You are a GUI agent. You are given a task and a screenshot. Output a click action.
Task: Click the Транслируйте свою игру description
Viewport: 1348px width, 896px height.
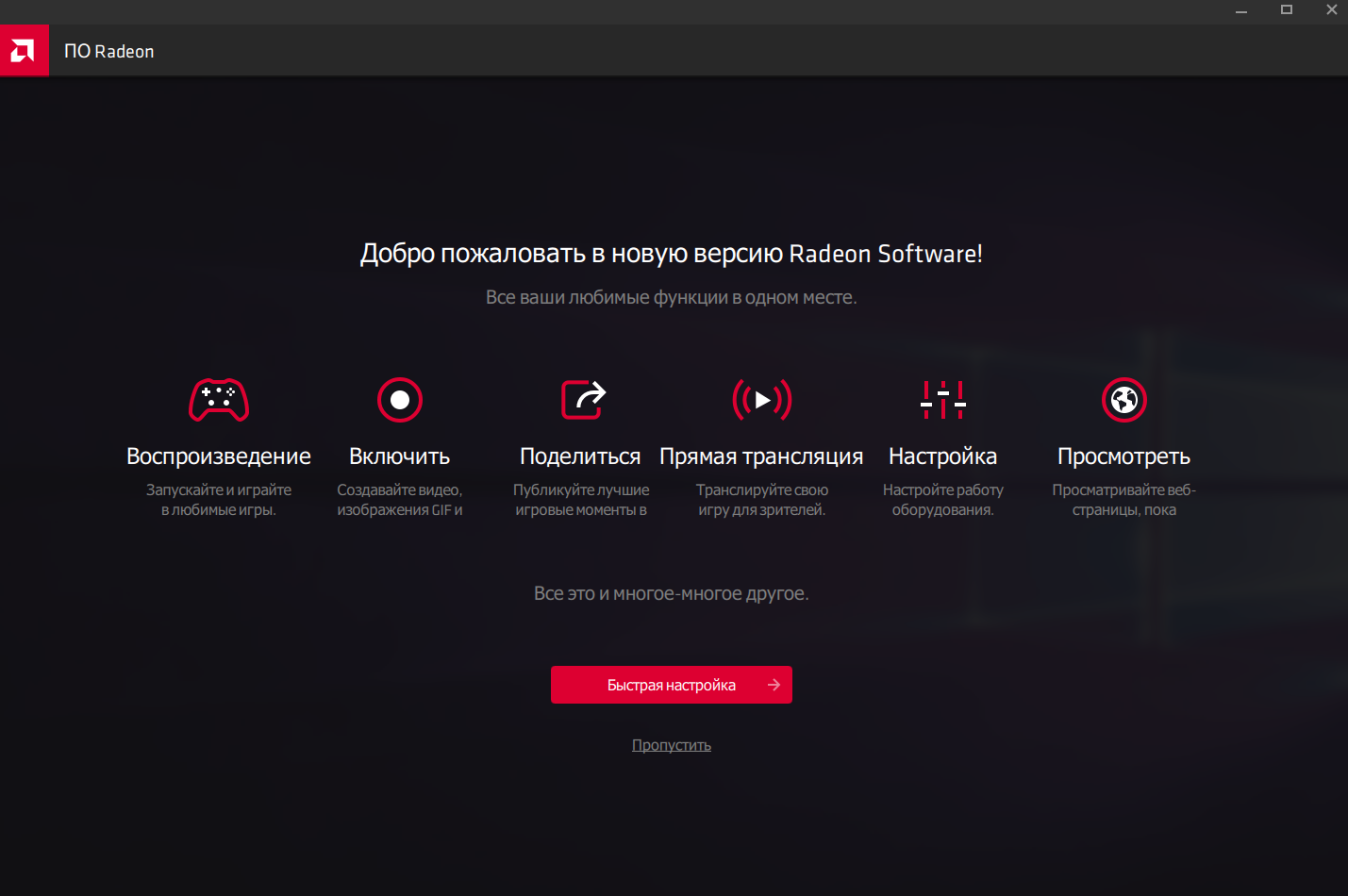click(x=762, y=500)
